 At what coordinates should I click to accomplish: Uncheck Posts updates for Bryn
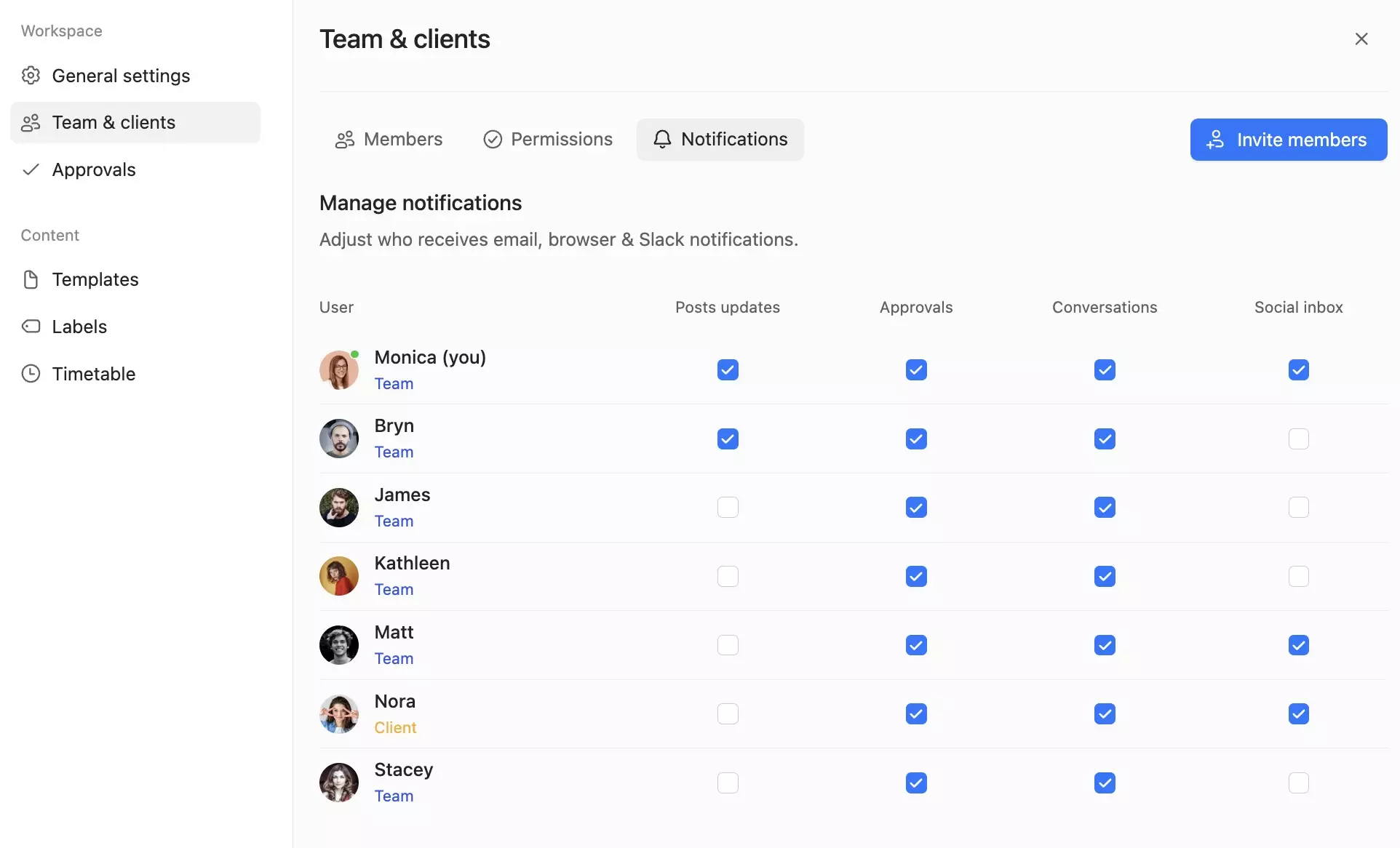coord(728,439)
